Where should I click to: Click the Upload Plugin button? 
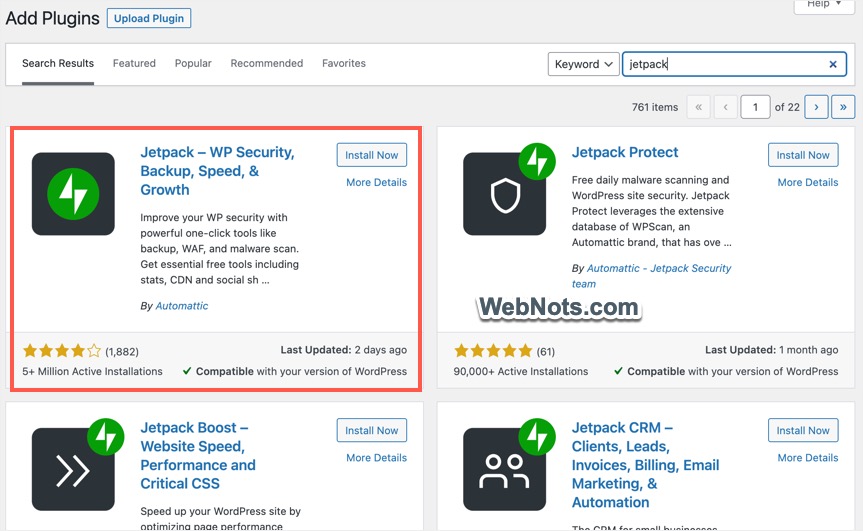(149, 18)
